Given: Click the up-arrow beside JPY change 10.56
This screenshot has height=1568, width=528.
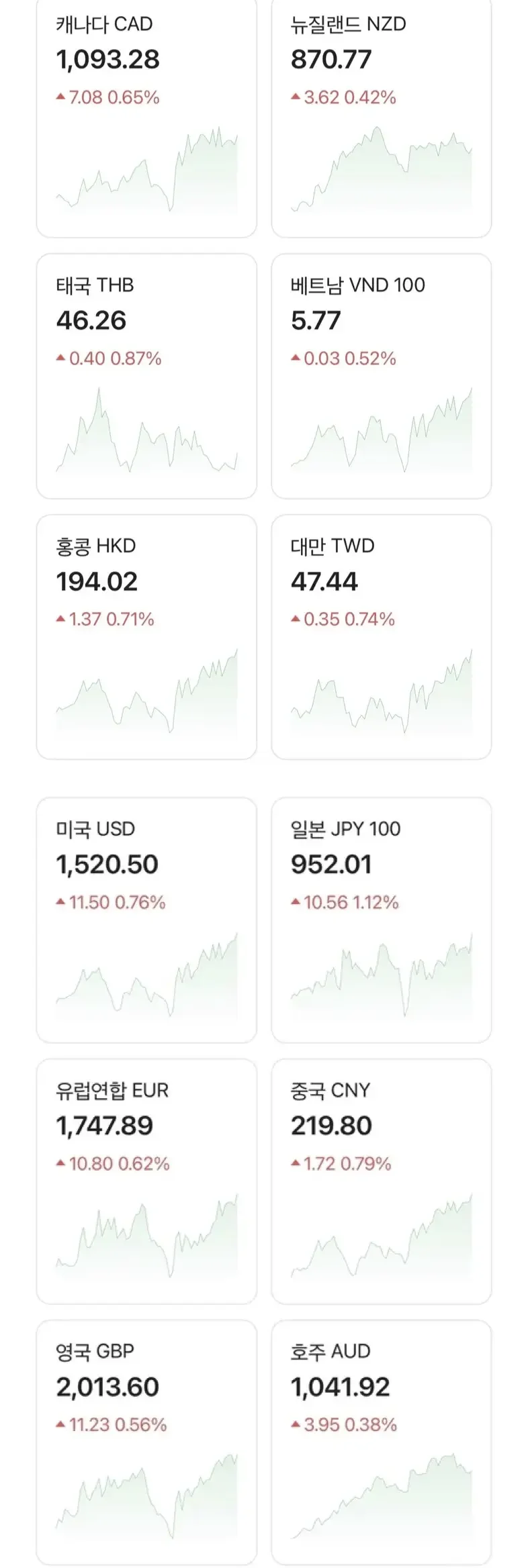Looking at the screenshot, I should point(296,902).
